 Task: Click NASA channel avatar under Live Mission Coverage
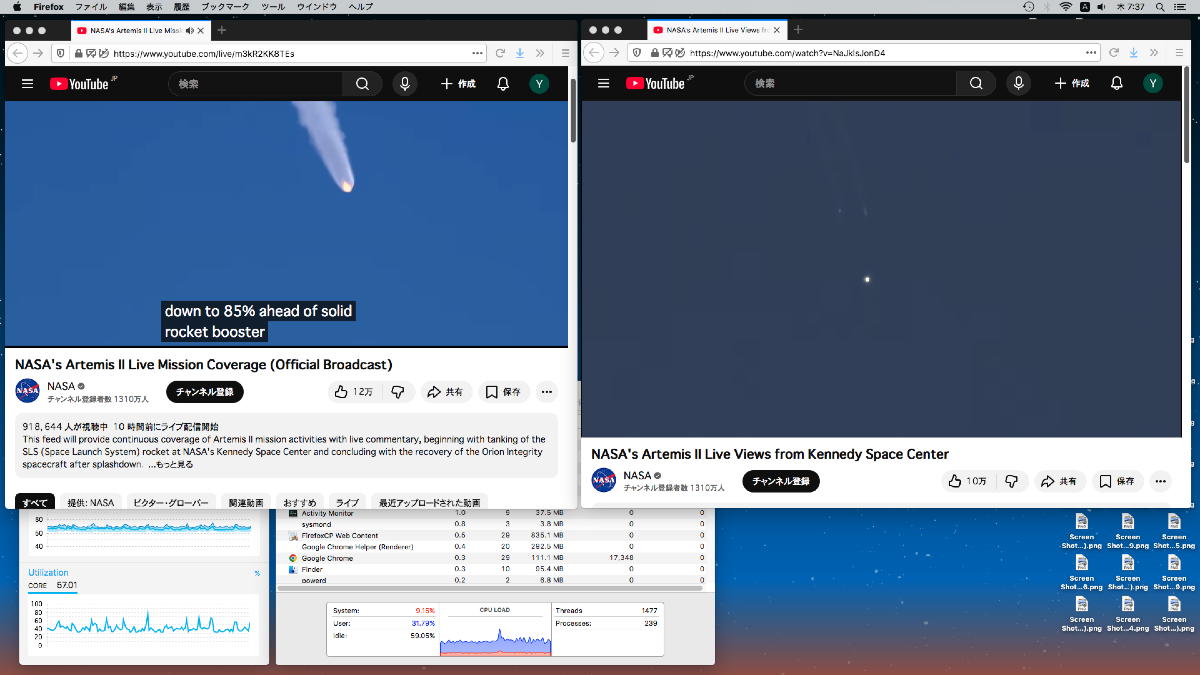[x=28, y=391]
